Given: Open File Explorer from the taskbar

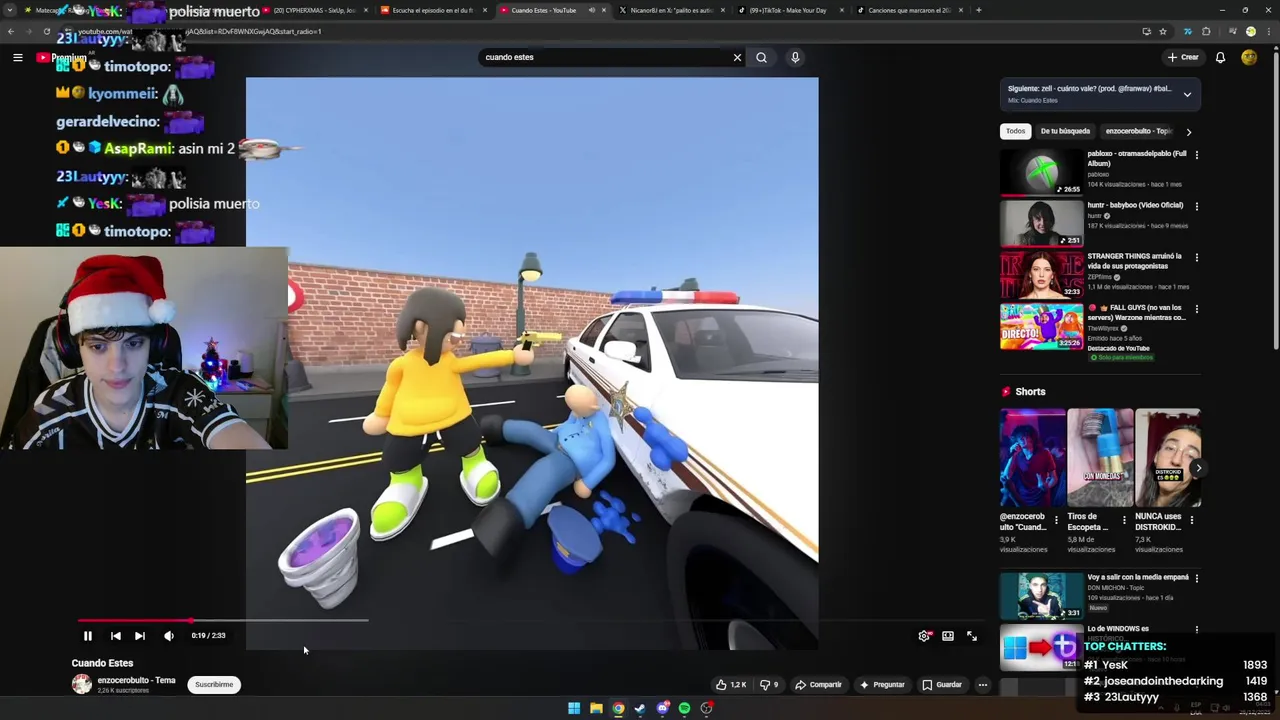Looking at the screenshot, I should 596,708.
